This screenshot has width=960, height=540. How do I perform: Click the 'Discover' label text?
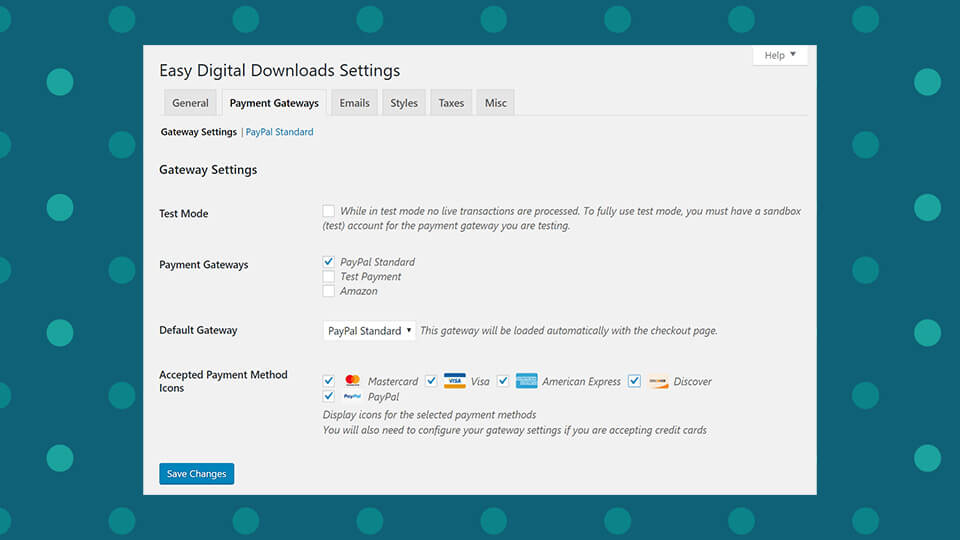coord(692,381)
